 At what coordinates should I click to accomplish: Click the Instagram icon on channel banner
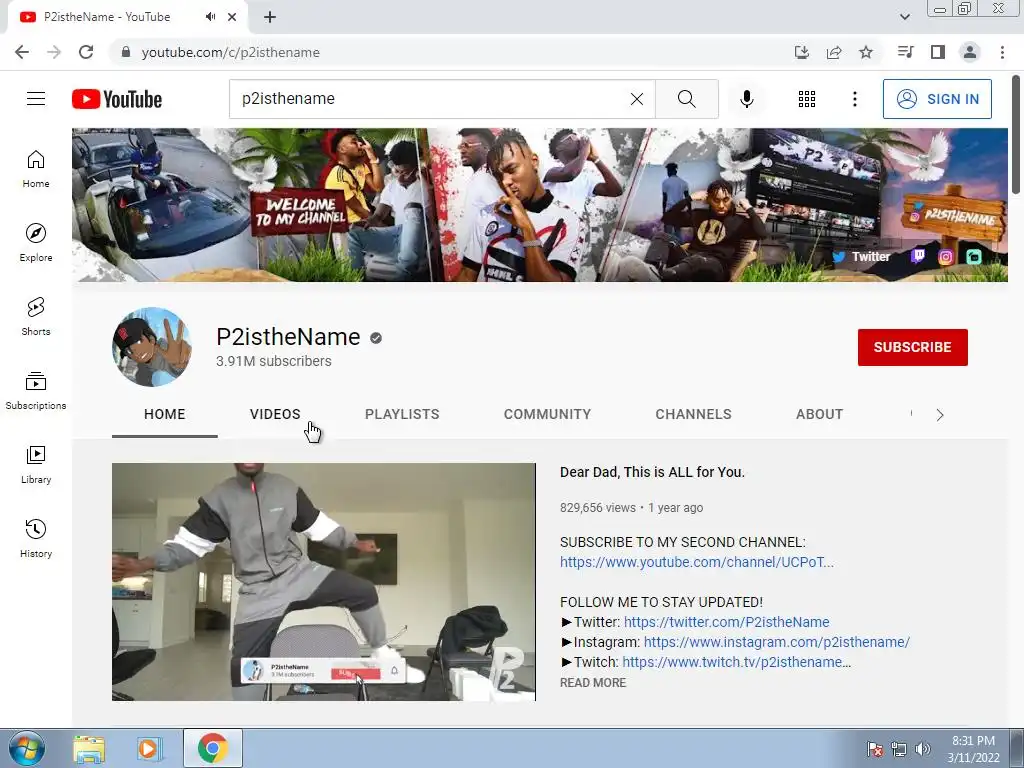pyautogui.click(x=945, y=257)
